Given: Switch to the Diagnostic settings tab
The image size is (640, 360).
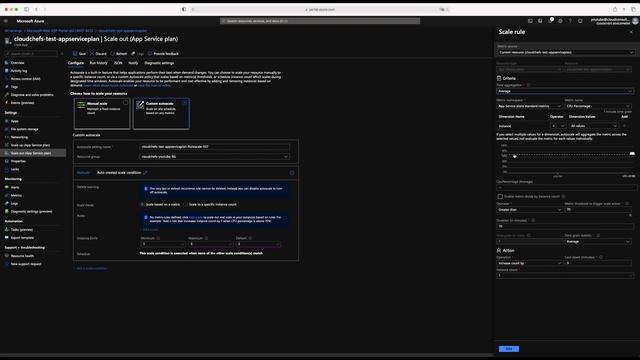Looking at the screenshot, I should tap(159, 63).
